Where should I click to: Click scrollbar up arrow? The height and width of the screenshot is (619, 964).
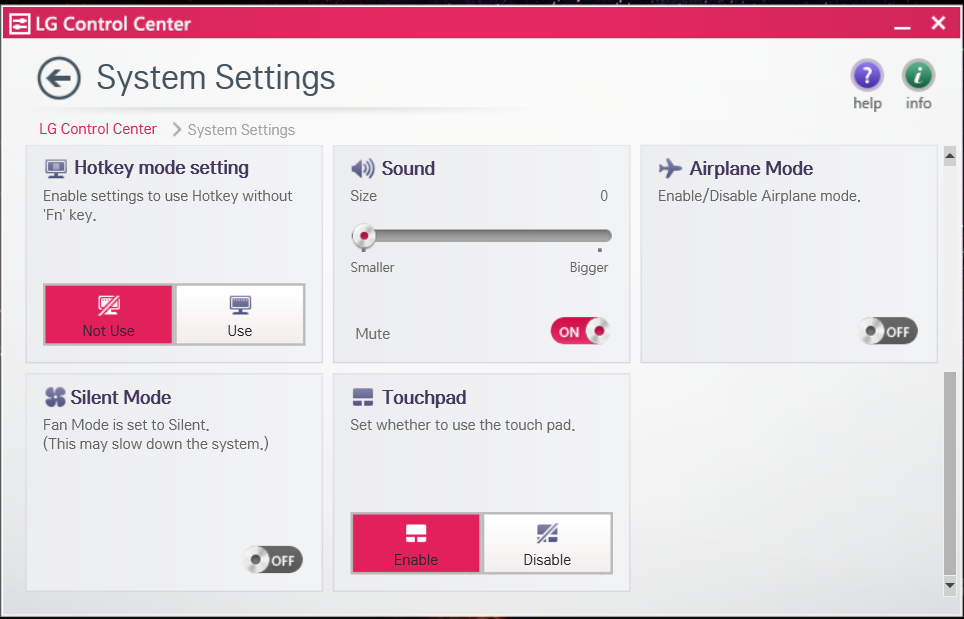pyautogui.click(x=950, y=156)
